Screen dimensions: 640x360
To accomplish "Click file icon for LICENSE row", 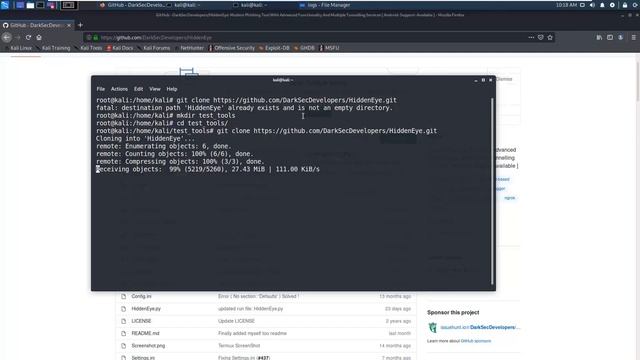I will click(x=123, y=321).
